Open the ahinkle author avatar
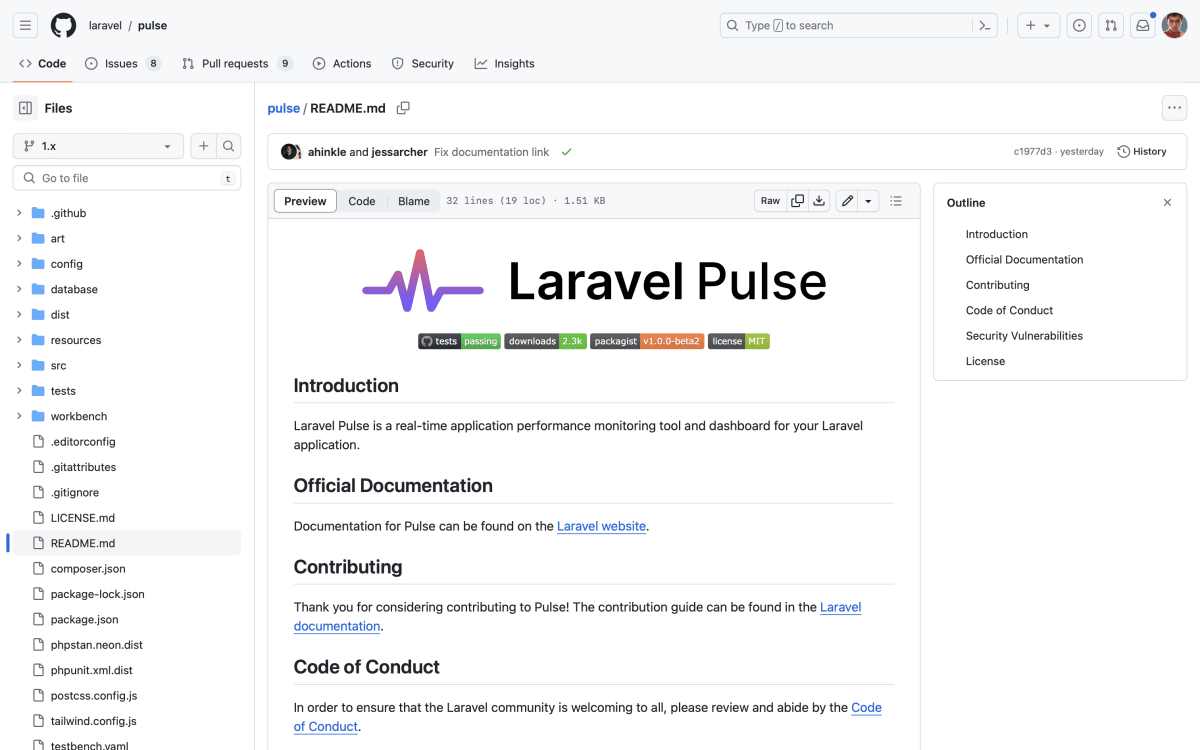The width and height of the screenshot is (1200, 750). point(291,152)
